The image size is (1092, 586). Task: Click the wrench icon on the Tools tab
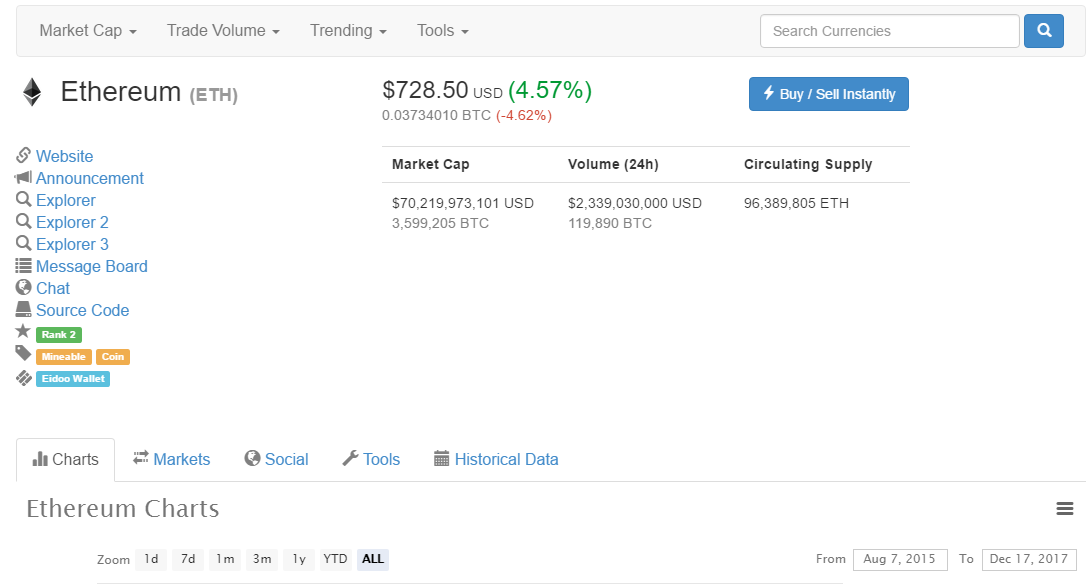tap(350, 458)
